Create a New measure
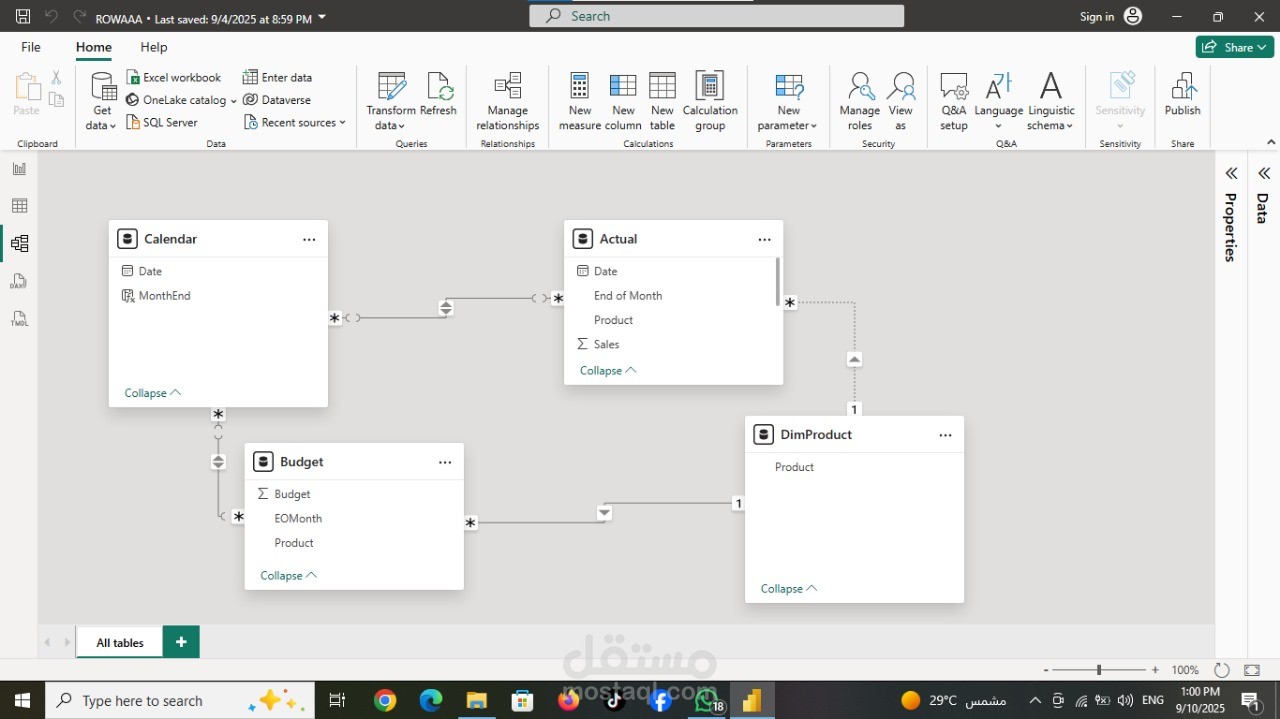 tap(579, 101)
